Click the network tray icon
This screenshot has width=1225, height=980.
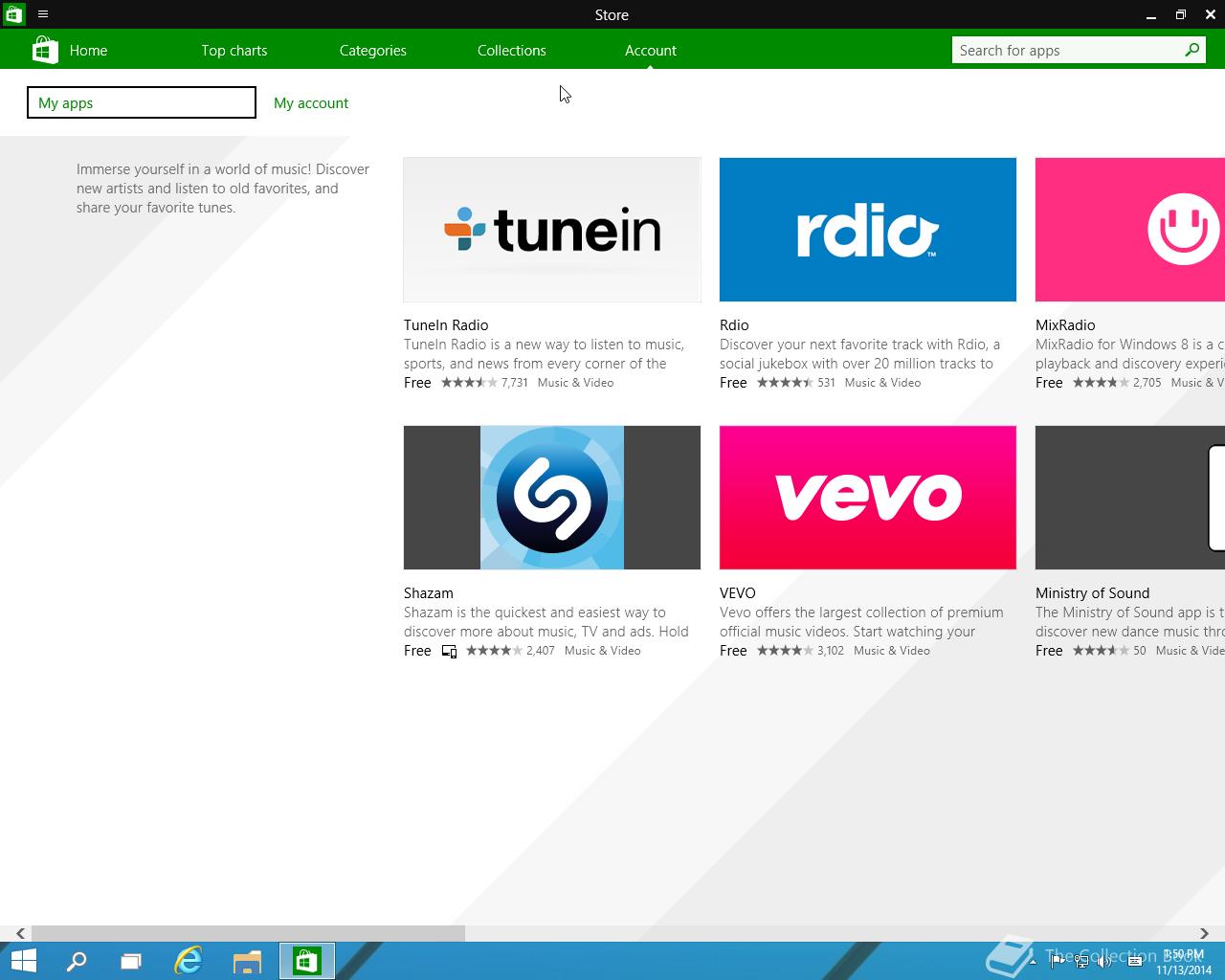pyautogui.click(x=1080, y=962)
